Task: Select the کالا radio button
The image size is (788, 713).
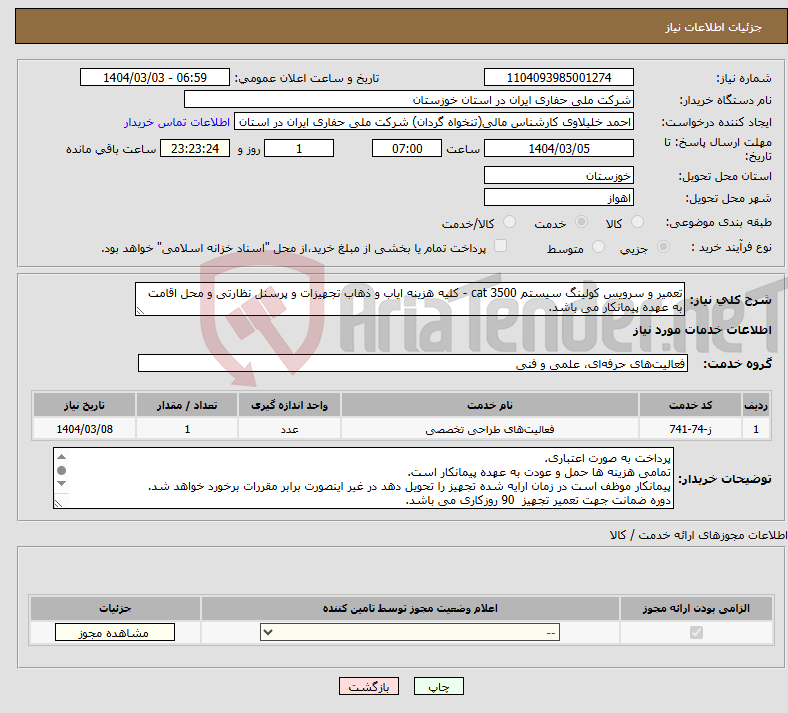Action: click(637, 222)
